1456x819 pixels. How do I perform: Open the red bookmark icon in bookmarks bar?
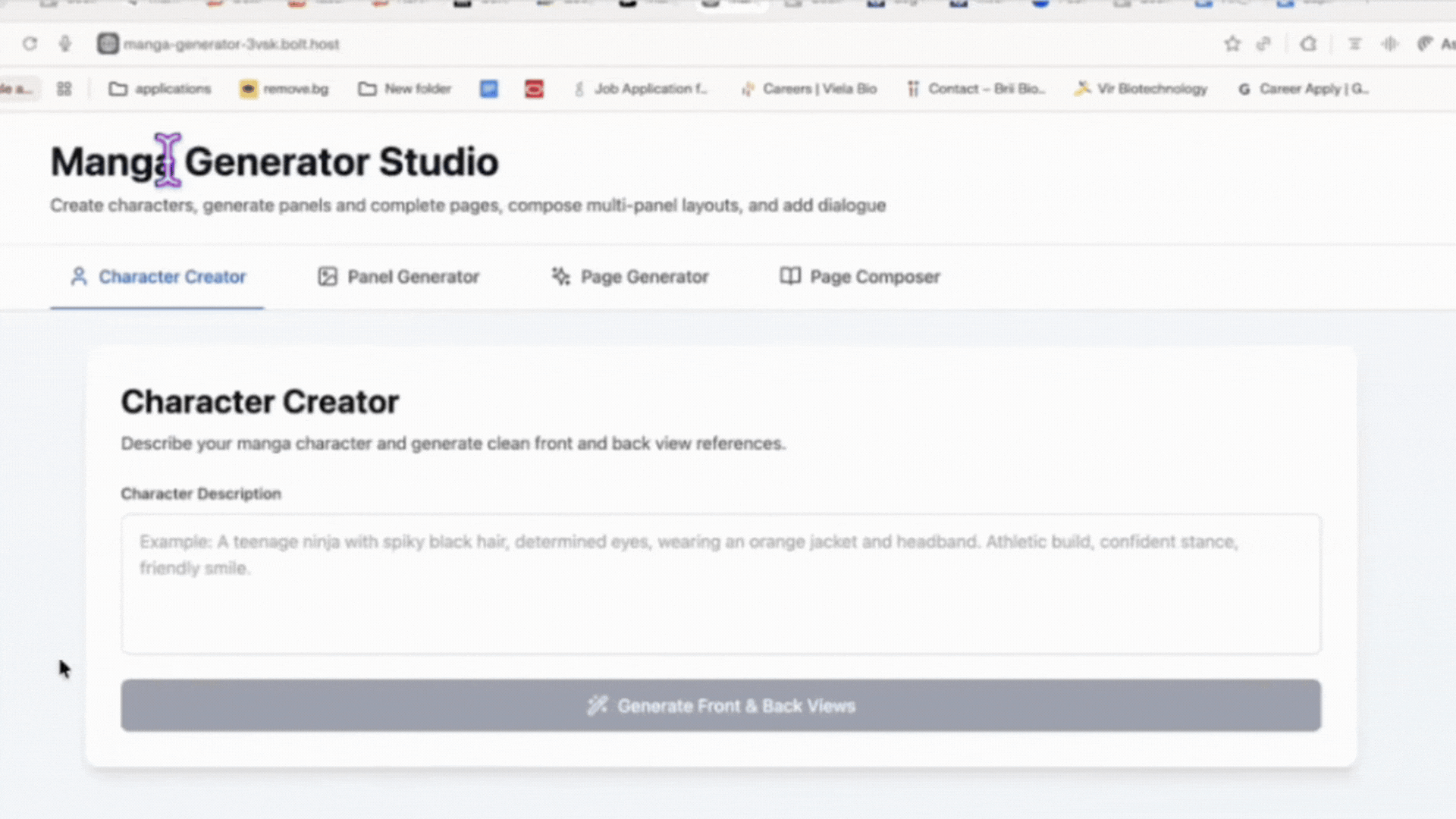tap(534, 89)
